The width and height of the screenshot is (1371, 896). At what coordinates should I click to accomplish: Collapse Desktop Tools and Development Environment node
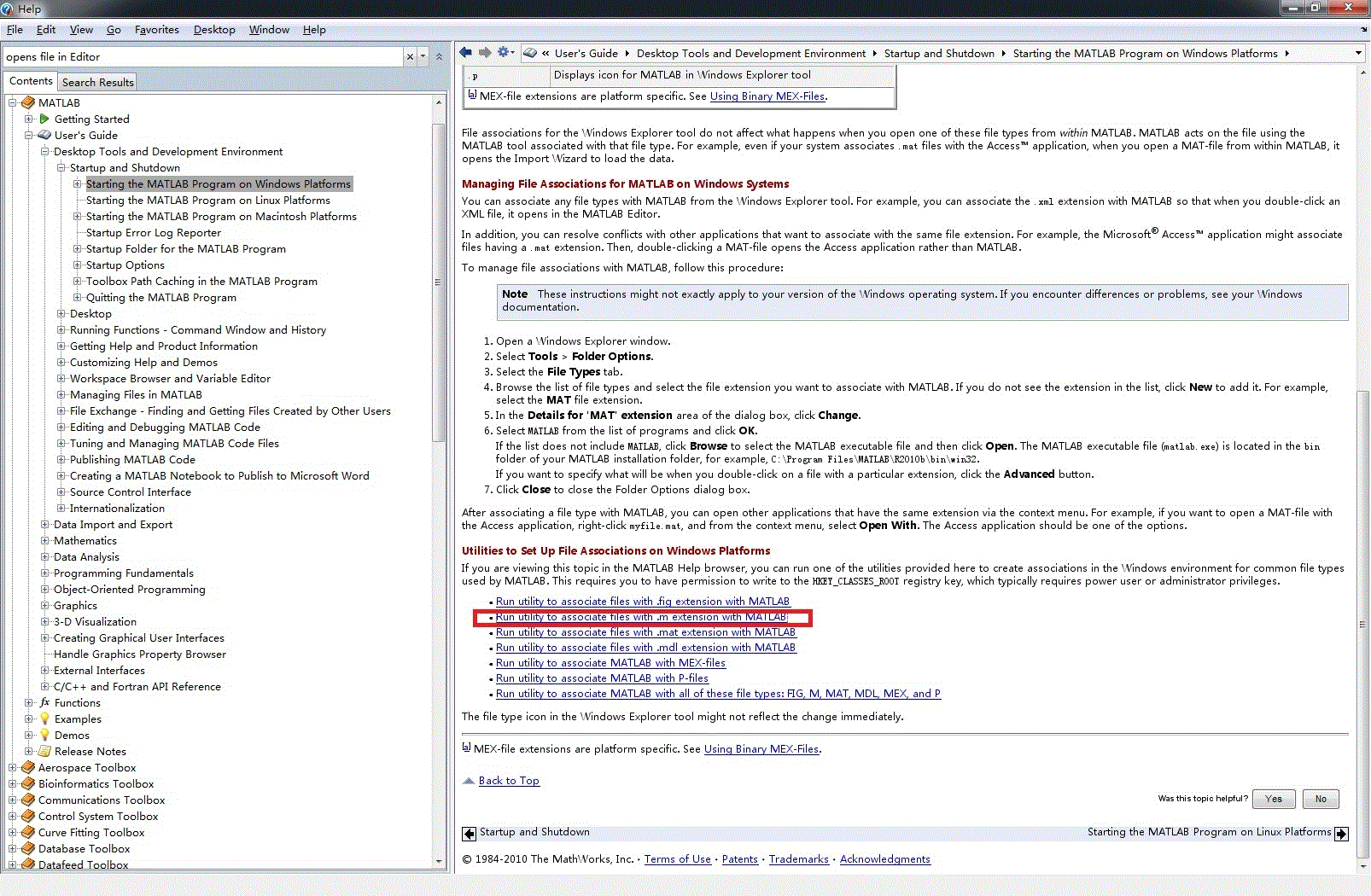[44, 151]
